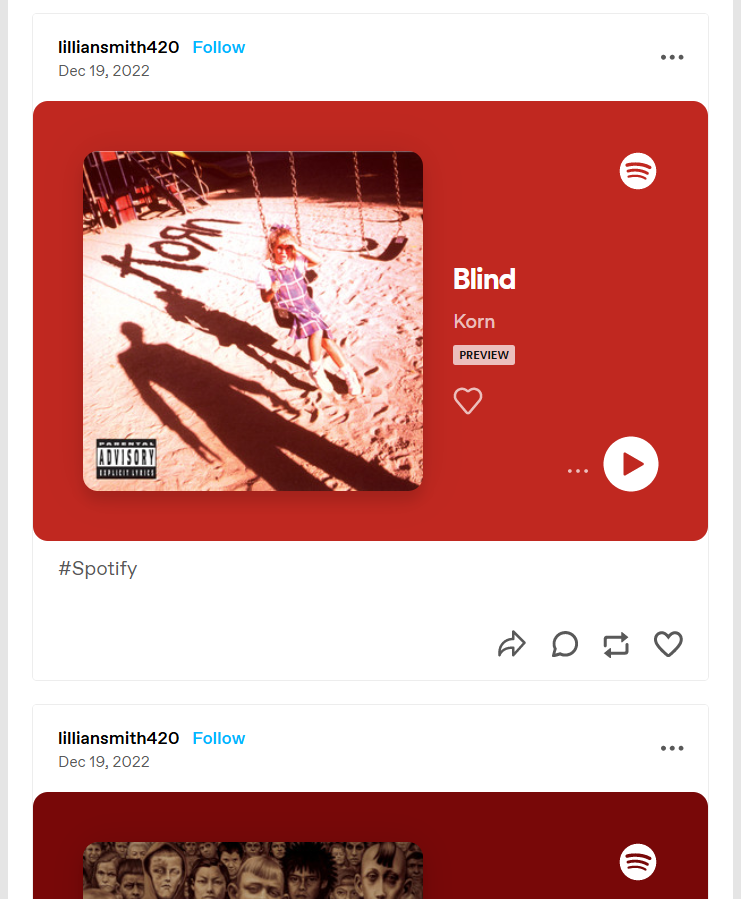The image size is (741, 899).
Task: Open the Korn artist link
Action: click(474, 322)
